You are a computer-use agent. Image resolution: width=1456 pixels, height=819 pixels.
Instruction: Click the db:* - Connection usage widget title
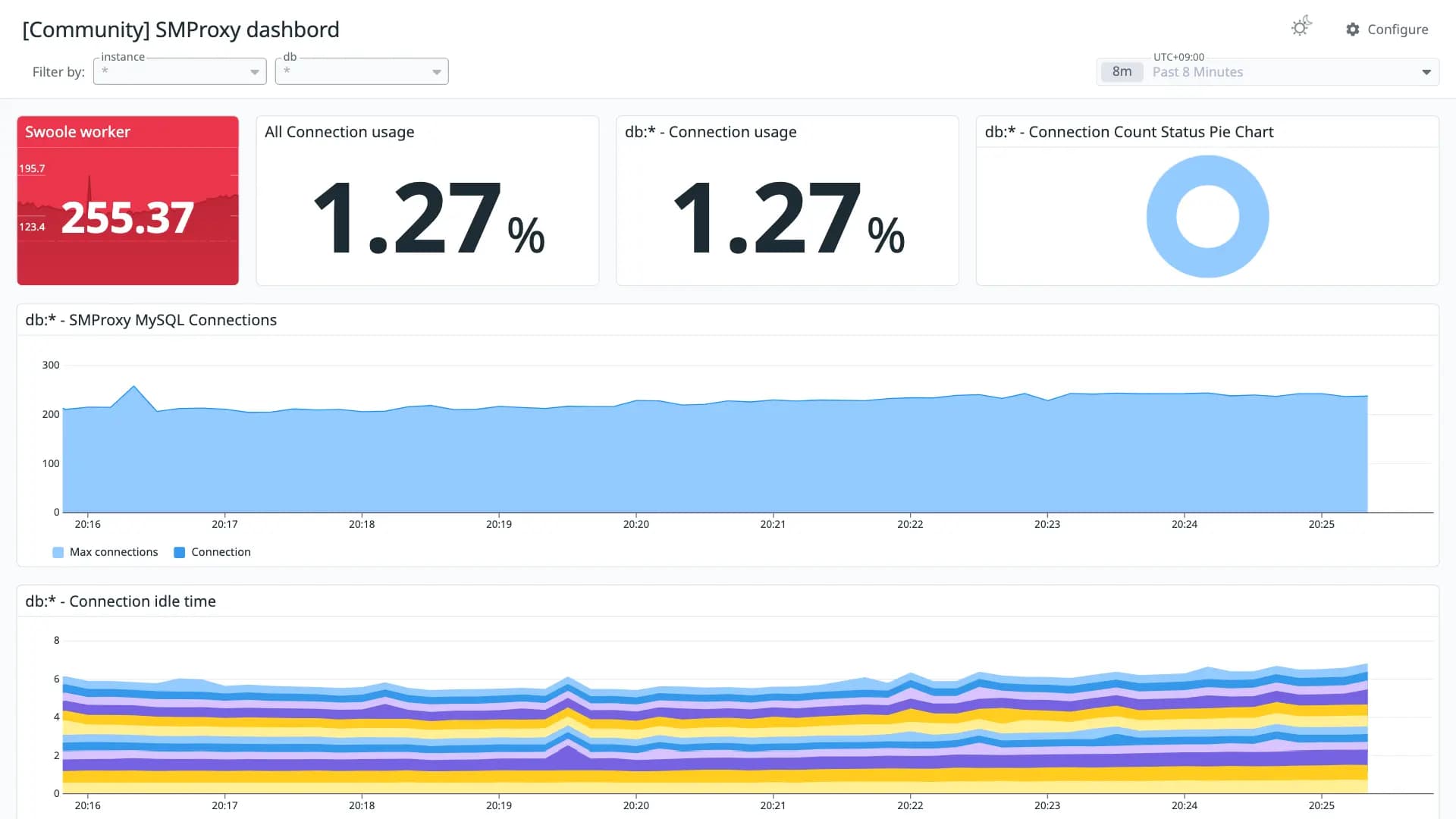pyautogui.click(x=711, y=132)
